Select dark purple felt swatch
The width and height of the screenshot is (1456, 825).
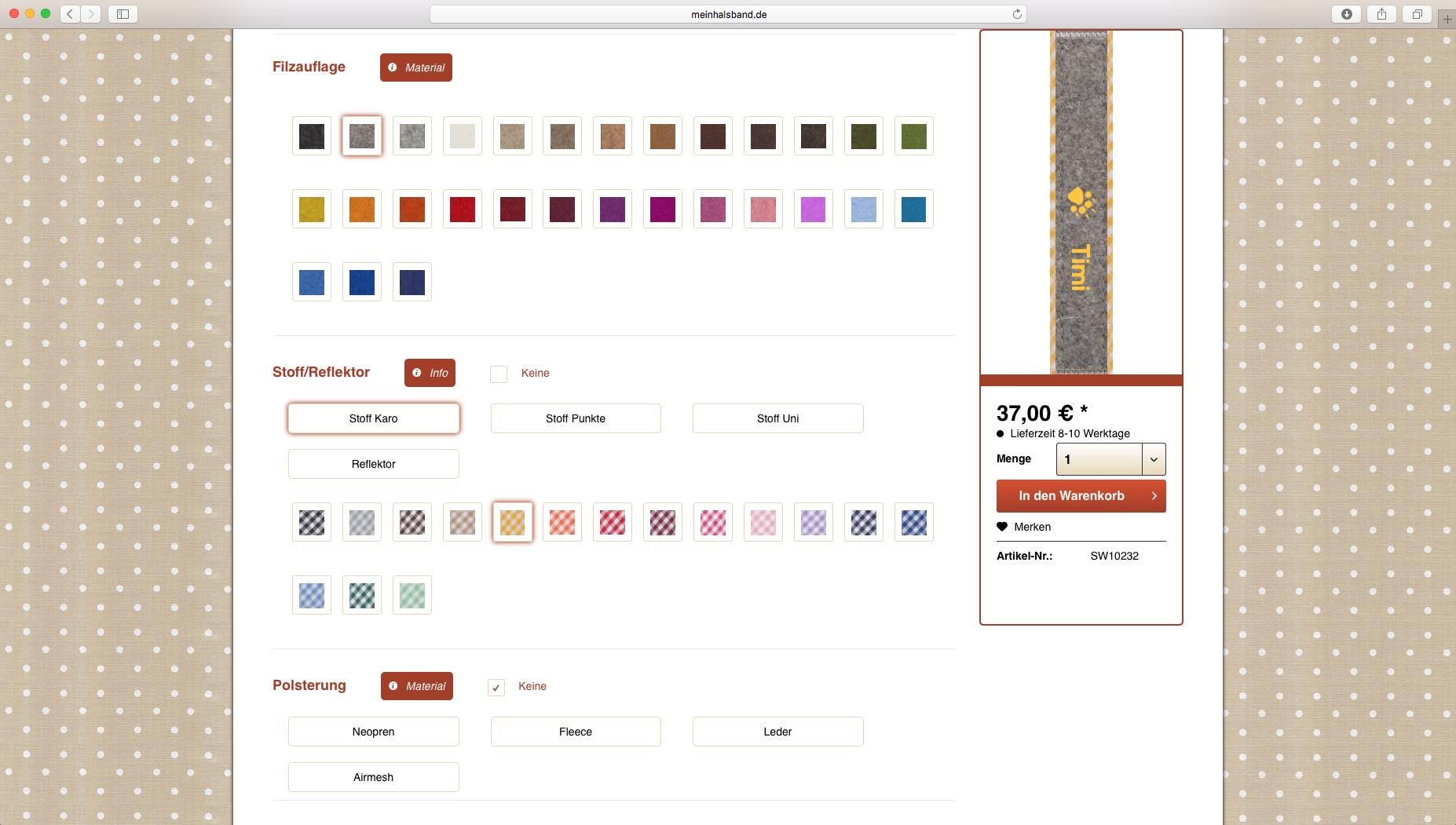click(613, 209)
